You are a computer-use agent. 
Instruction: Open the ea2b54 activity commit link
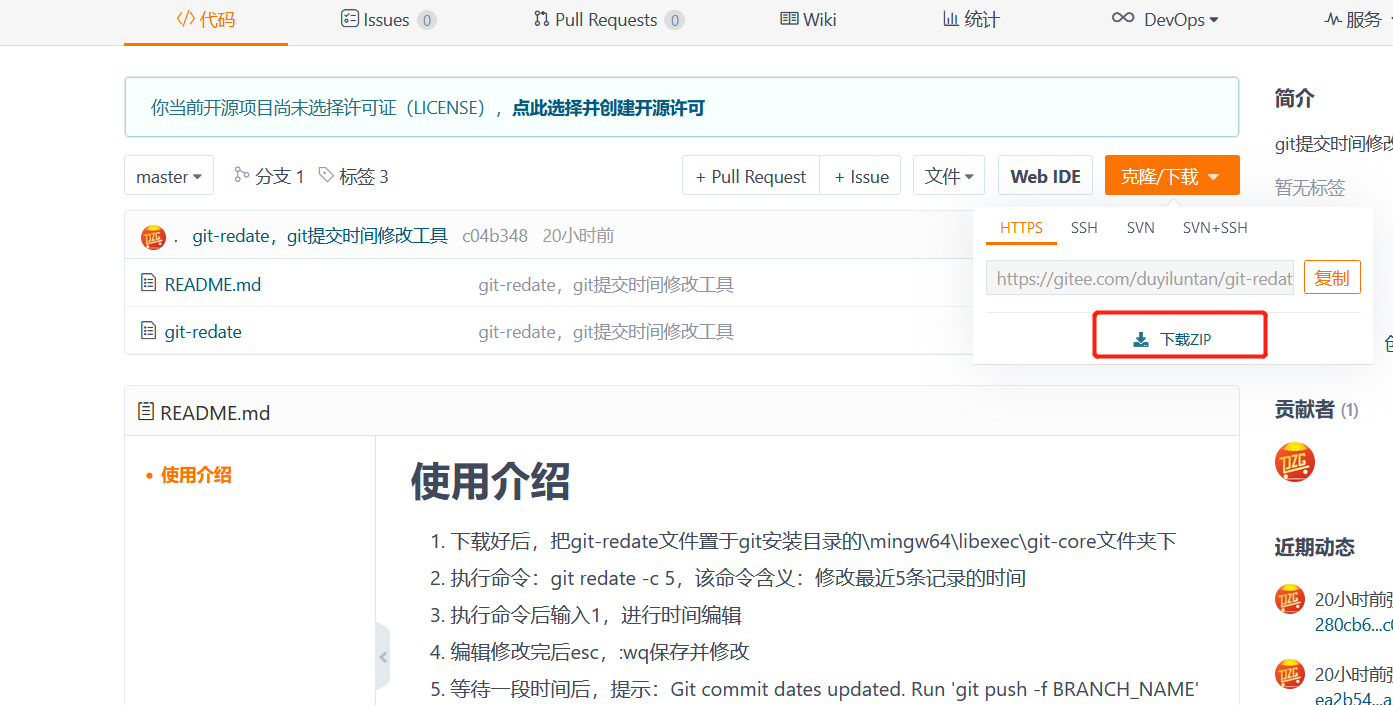pyautogui.click(x=1354, y=699)
